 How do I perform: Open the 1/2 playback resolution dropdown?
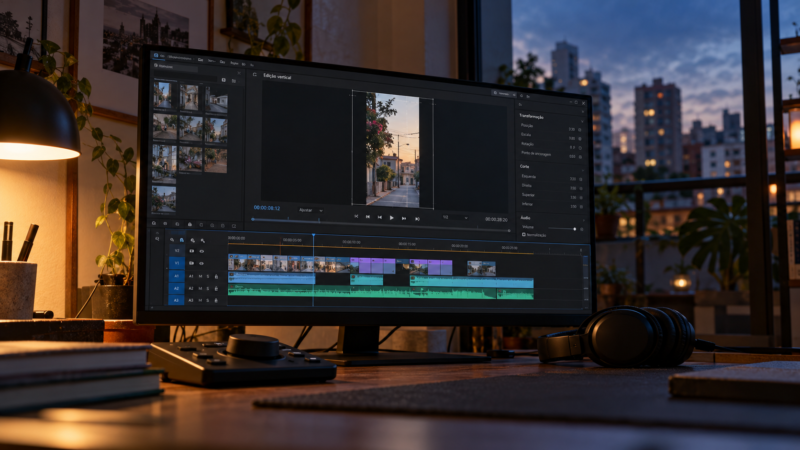[x=455, y=217]
